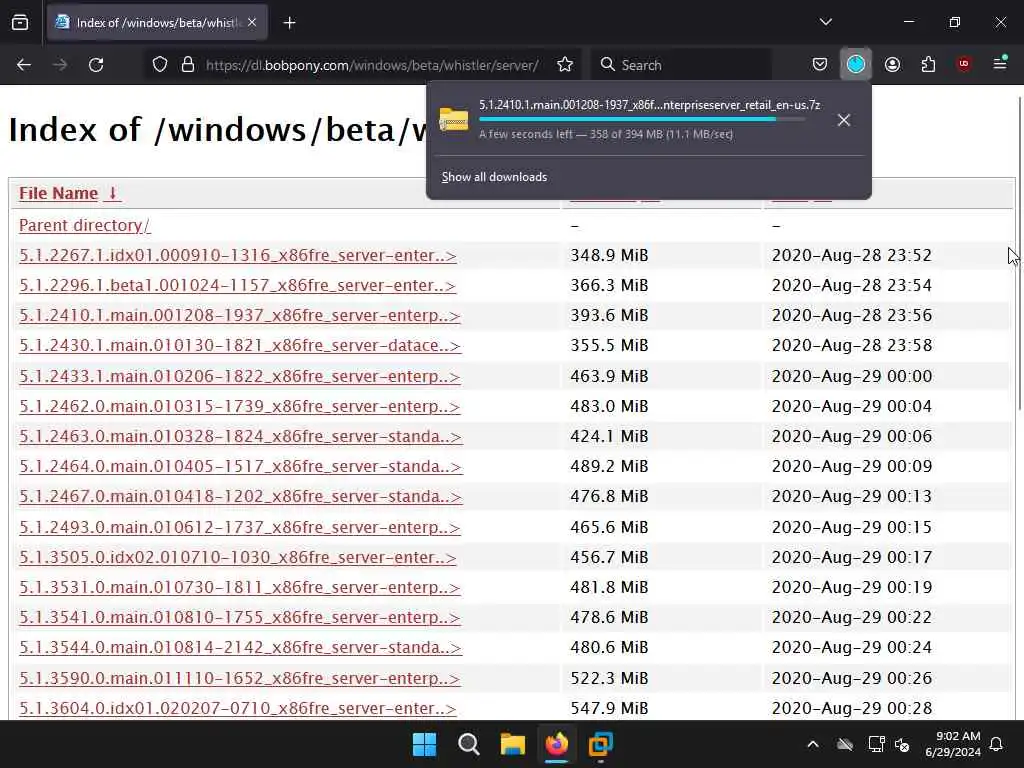Bookmark this page with the star

565,65
